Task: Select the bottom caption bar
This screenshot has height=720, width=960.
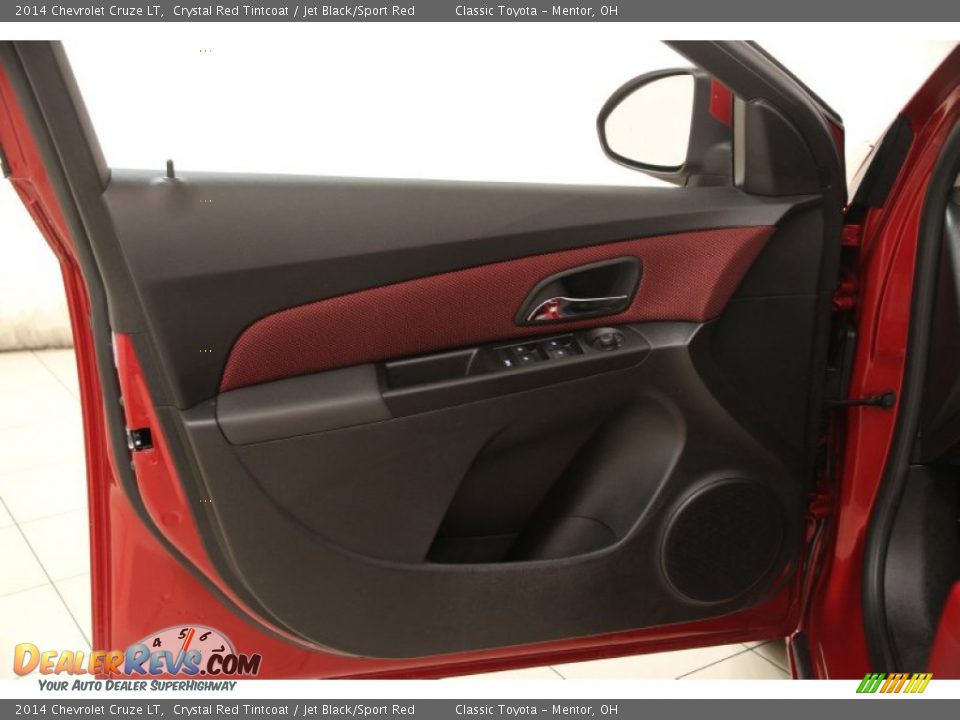Action: click(480, 710)
